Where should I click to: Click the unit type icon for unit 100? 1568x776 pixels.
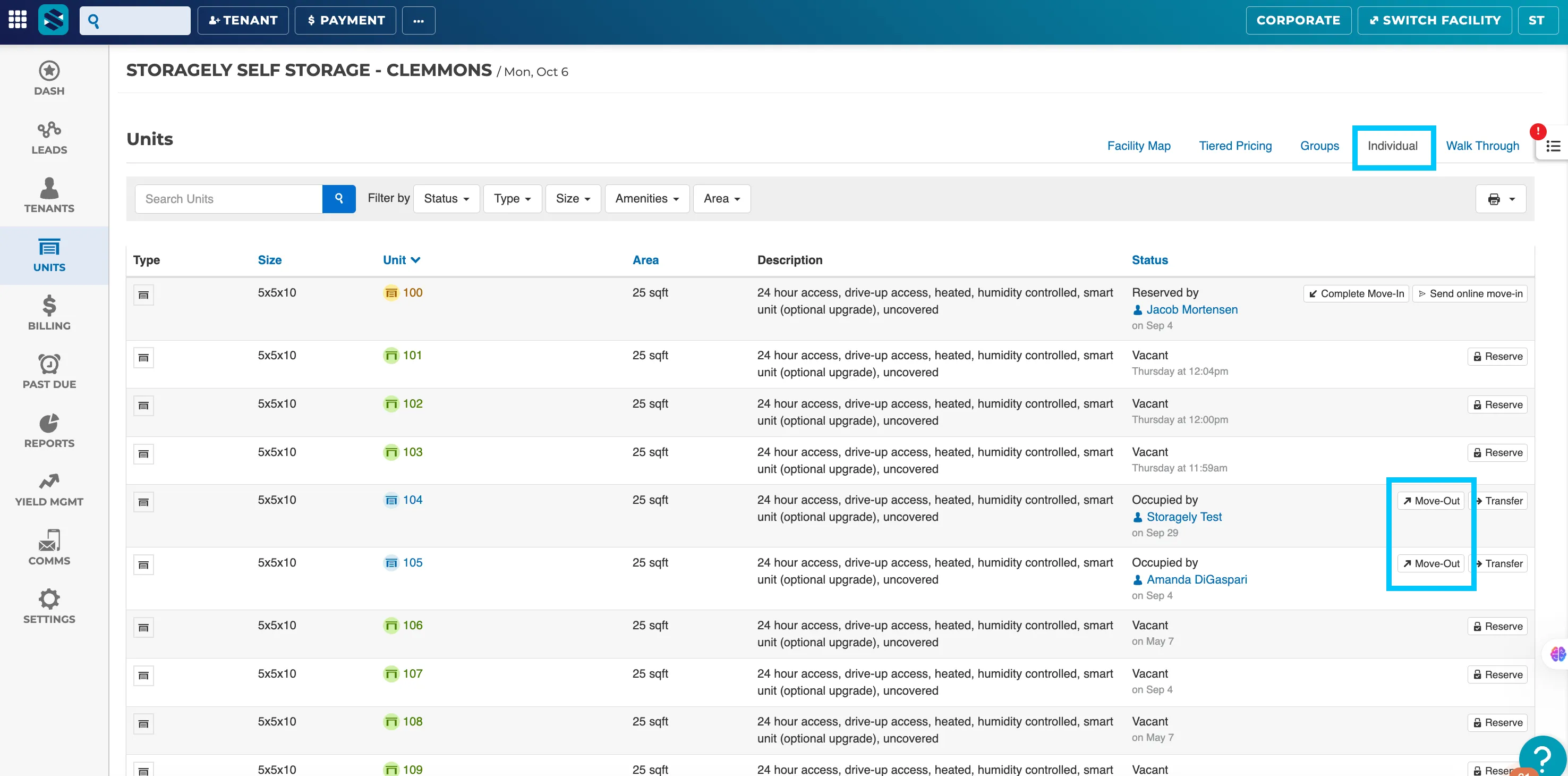[143, 295]
